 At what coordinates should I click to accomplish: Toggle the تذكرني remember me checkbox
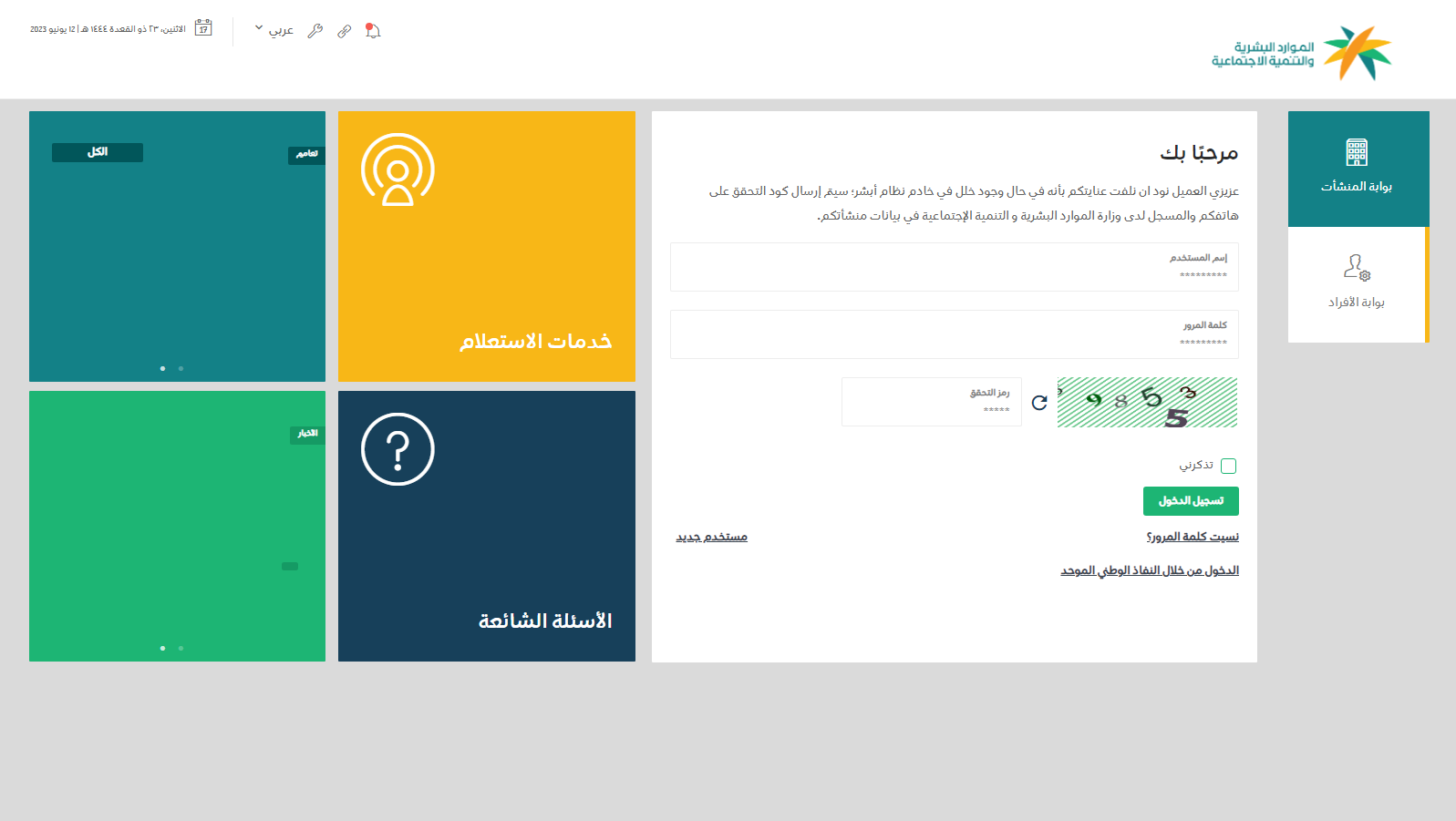point(1229,466)
